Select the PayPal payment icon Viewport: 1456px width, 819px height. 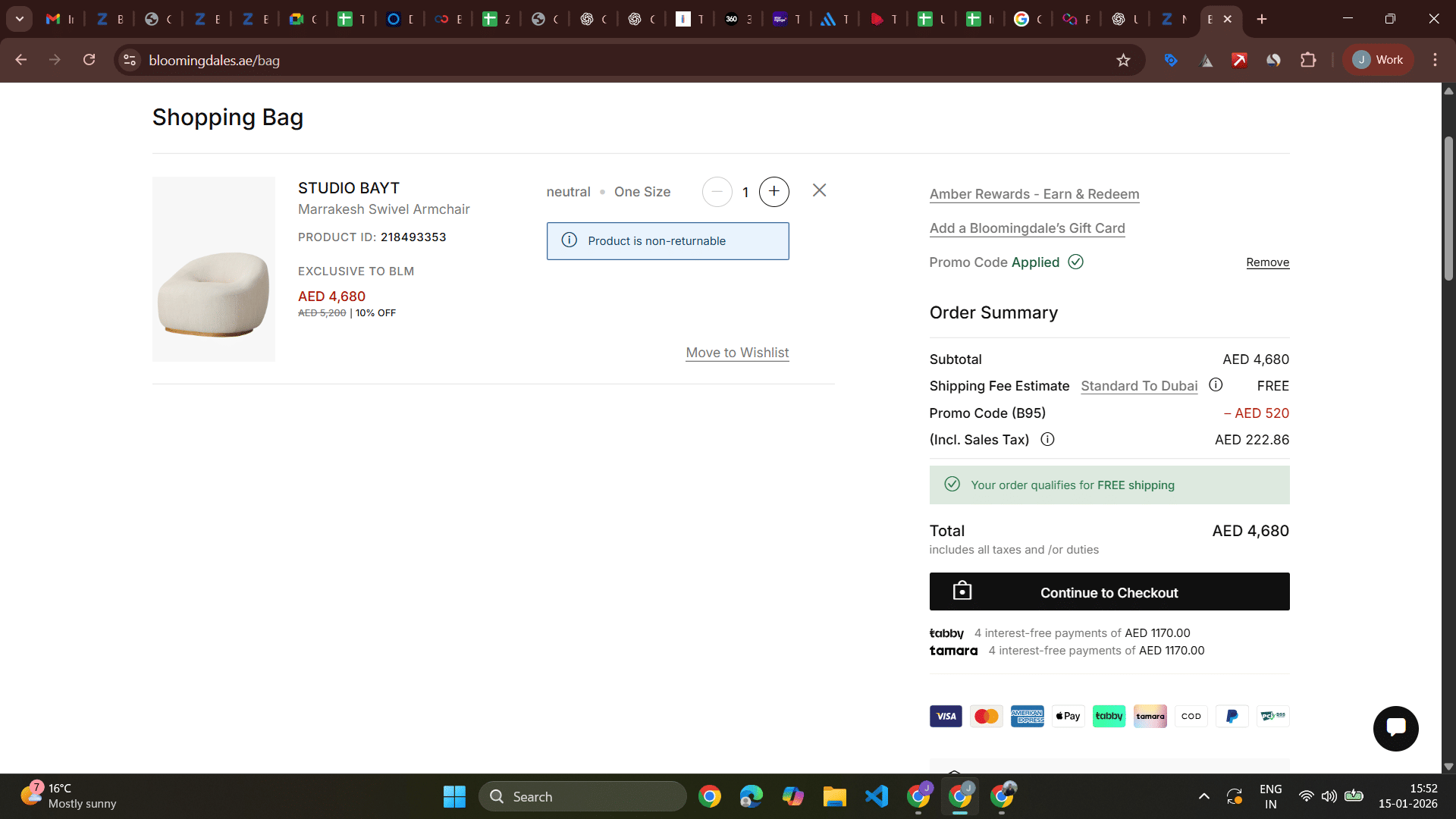[1232, 716]
